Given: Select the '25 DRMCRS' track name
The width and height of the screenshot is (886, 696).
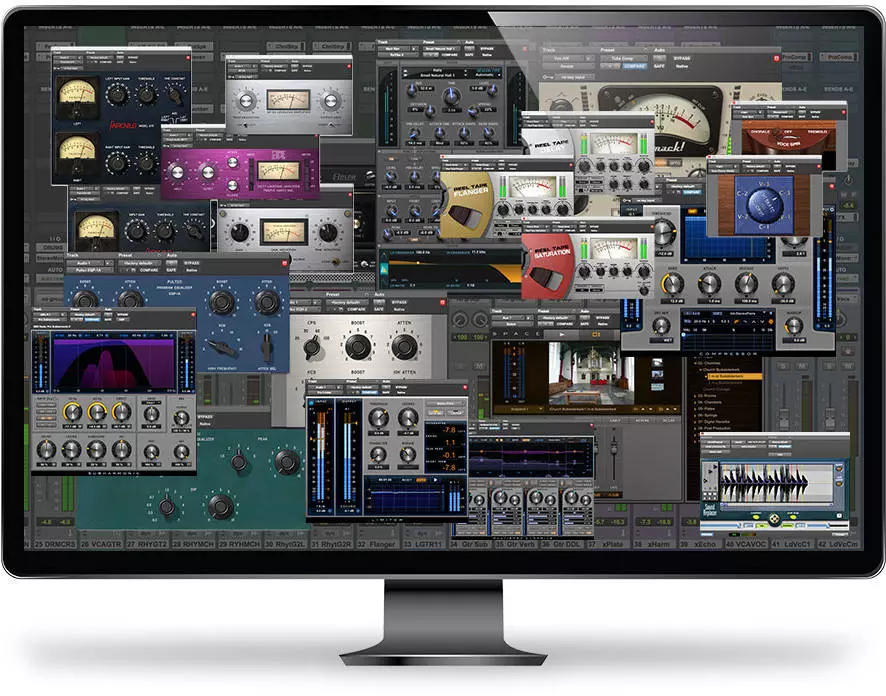Looking at the screenshot, I should tap(54, 544).
